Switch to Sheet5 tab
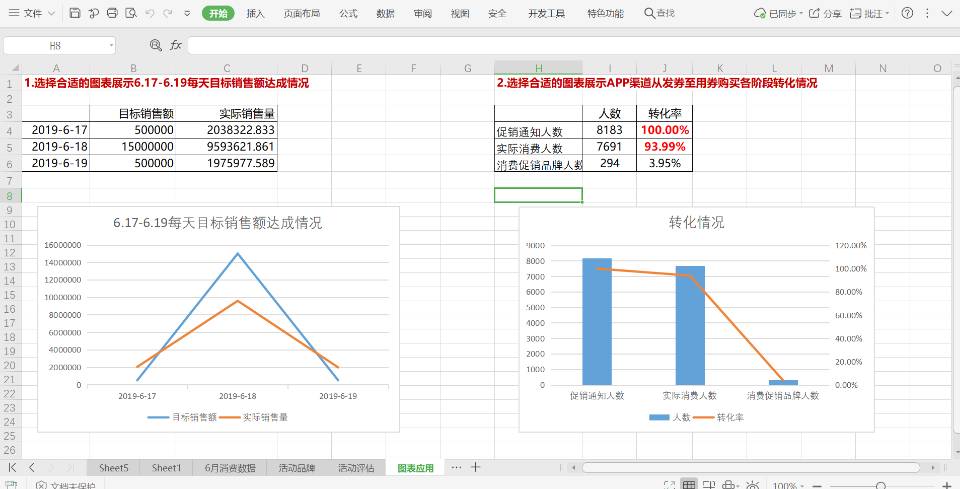 [x=114, y=468]
